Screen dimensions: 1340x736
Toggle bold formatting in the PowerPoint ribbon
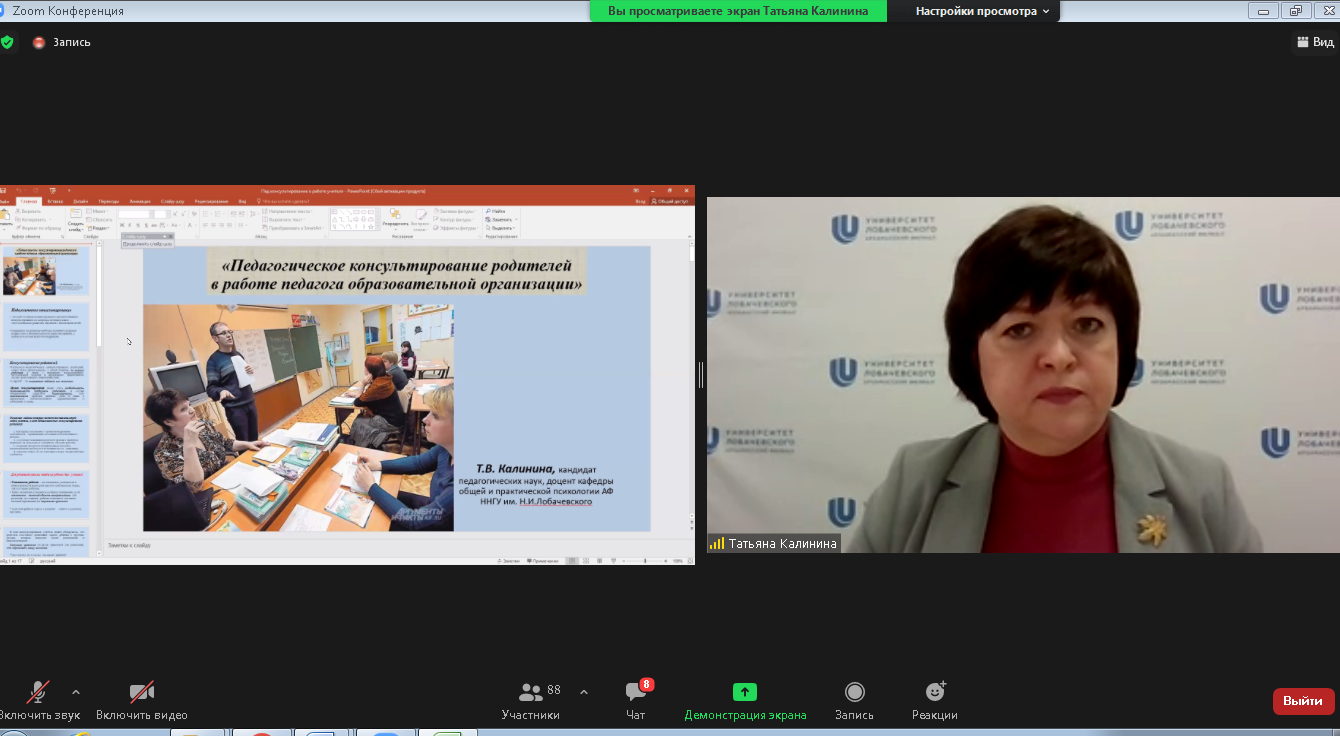click(x=122, y=226)
